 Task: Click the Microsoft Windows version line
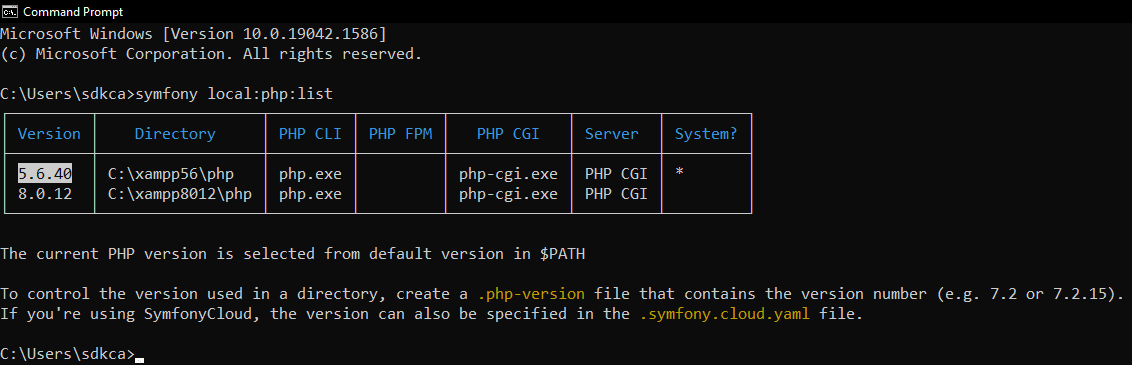point(193,34)
